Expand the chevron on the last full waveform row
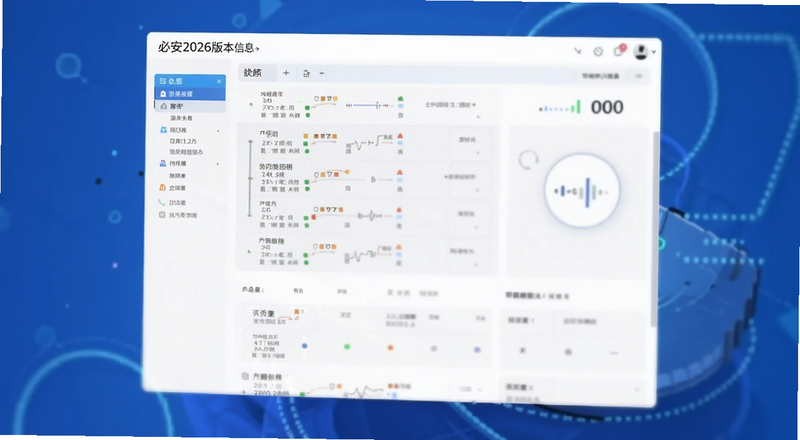This screenshot has height=440, width=800. click(x=477, y=264)
